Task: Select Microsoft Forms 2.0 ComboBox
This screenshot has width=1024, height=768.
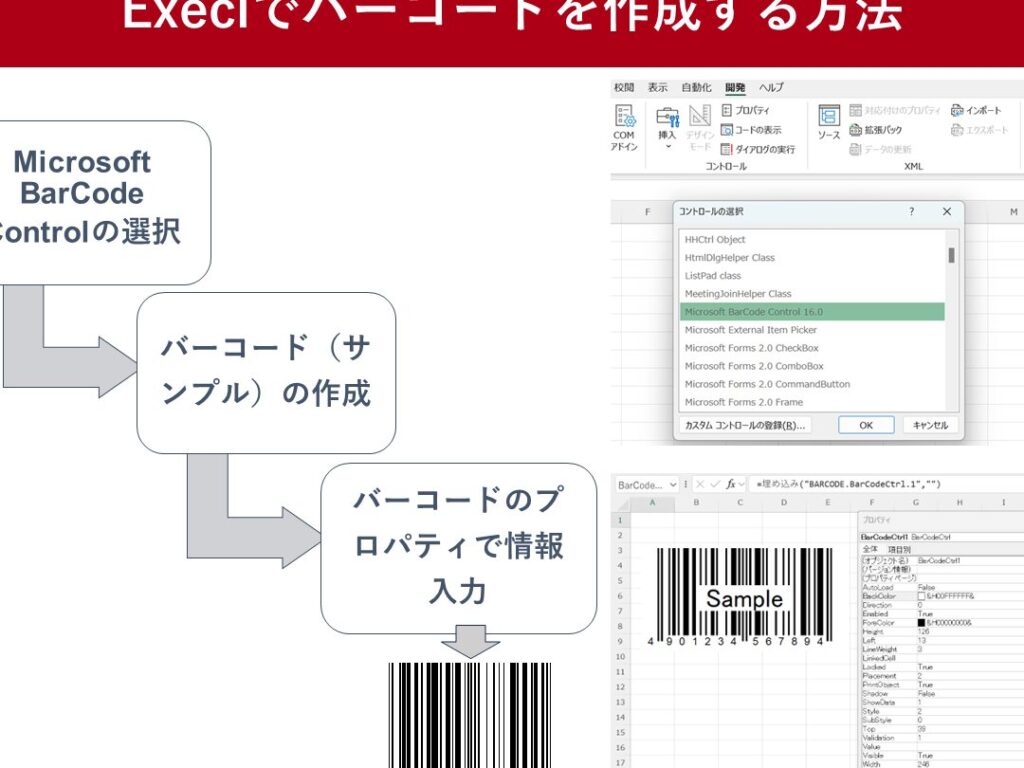Action: (x=812, y=366)
